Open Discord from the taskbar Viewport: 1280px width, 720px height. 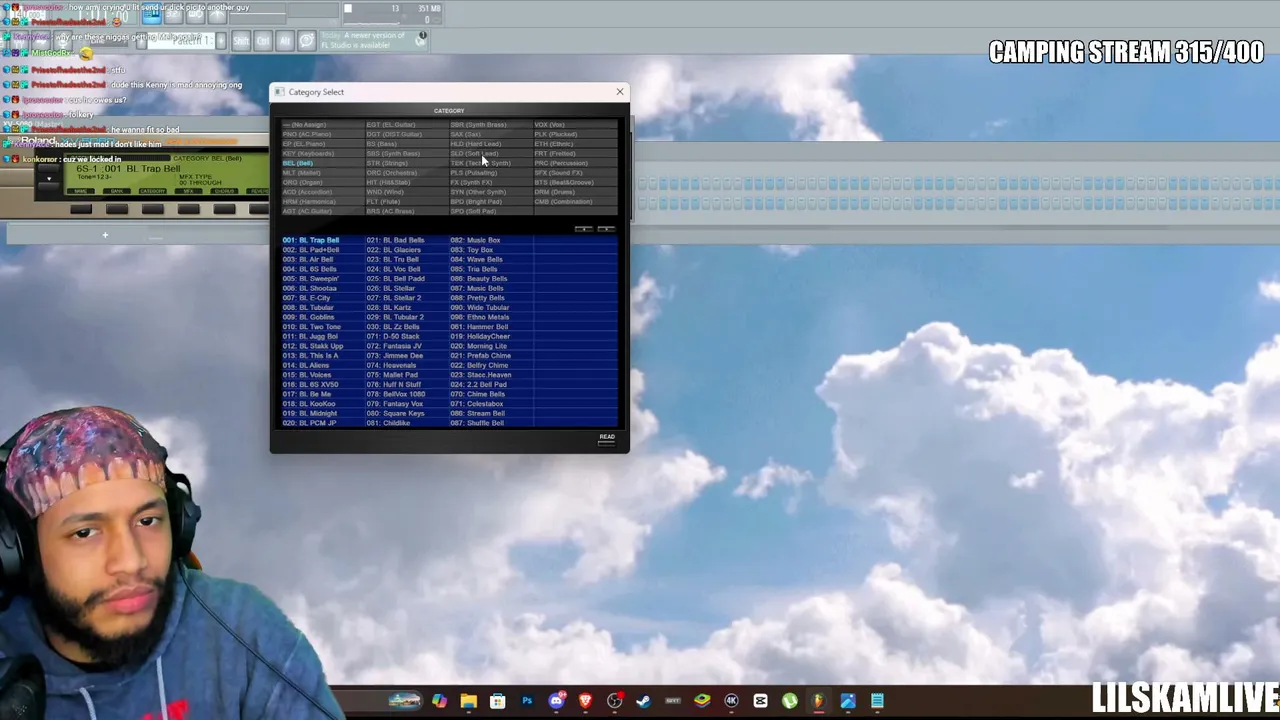(556, 701)
